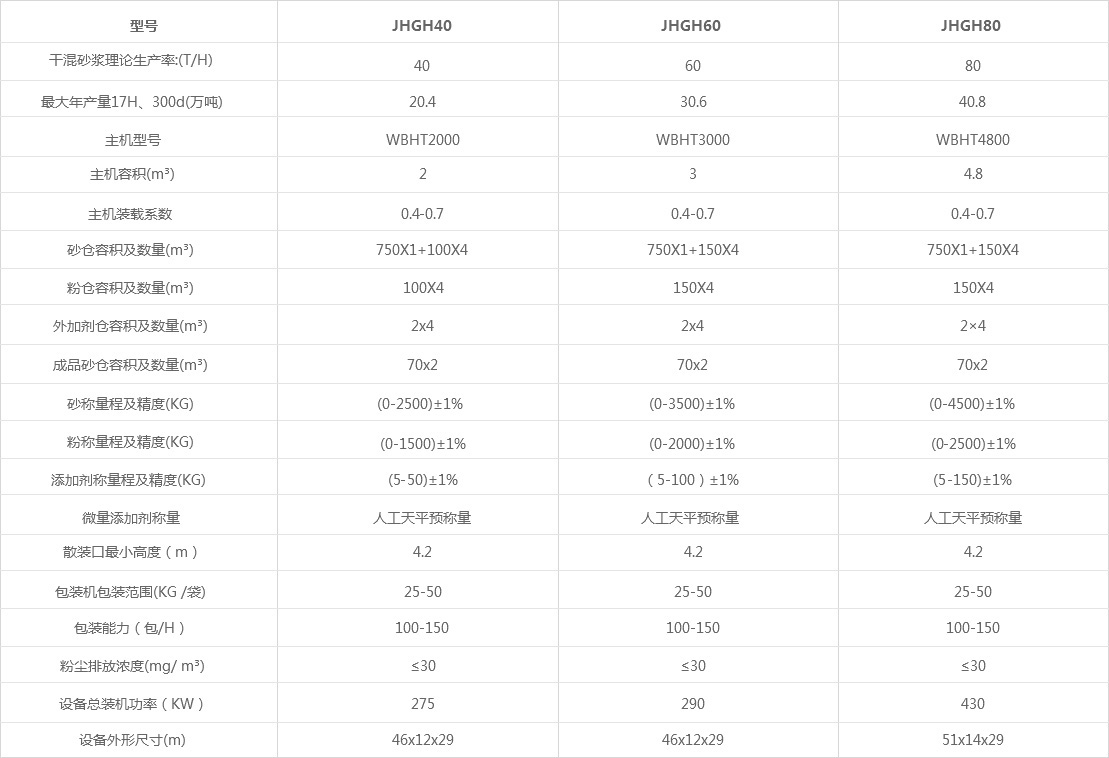Select the (0-4500)±1% cell
The width and height of the screenshot is (1109, 758).
972,404
